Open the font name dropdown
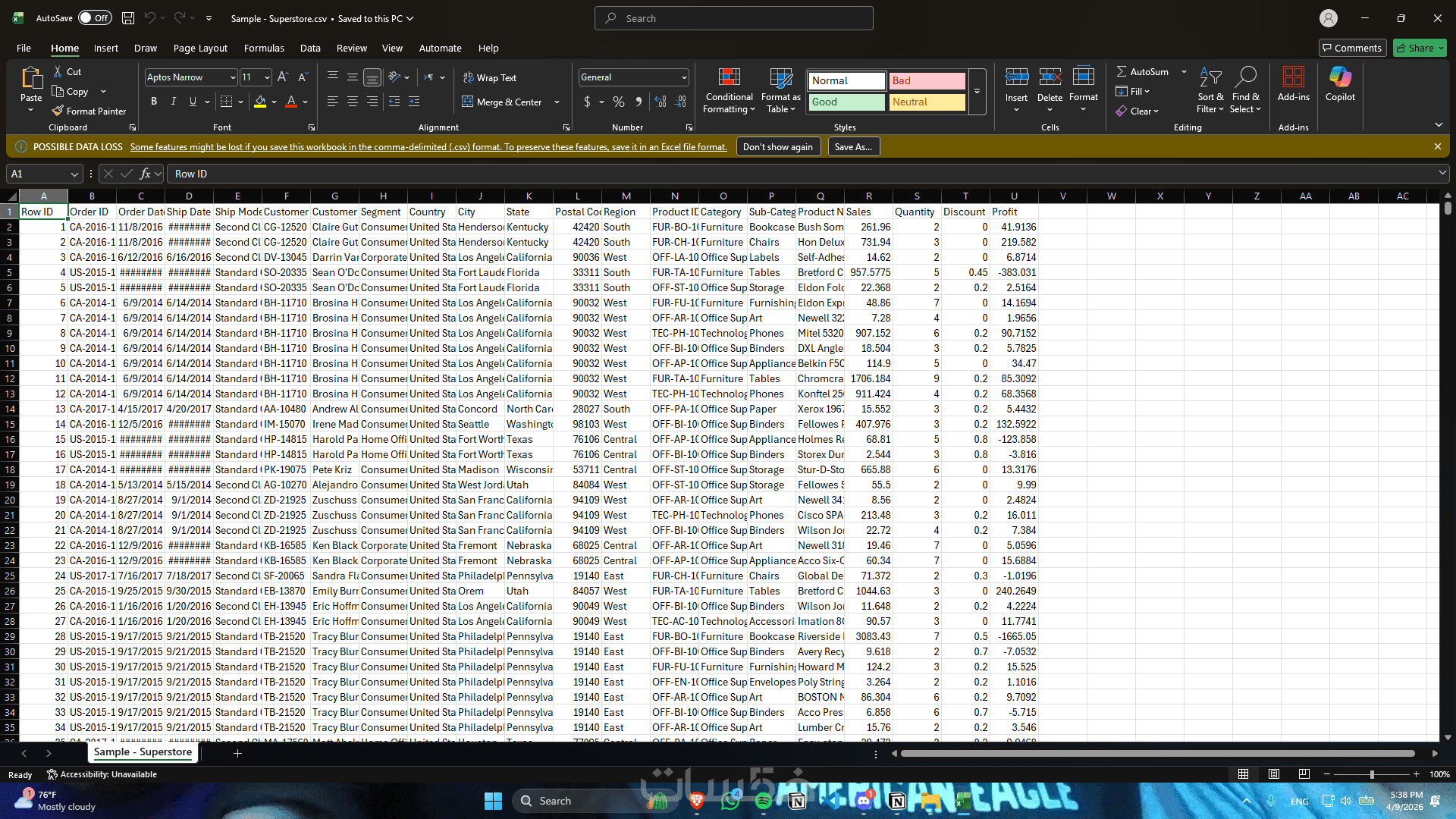1456x819 pixels. click(x=232, y=77)
